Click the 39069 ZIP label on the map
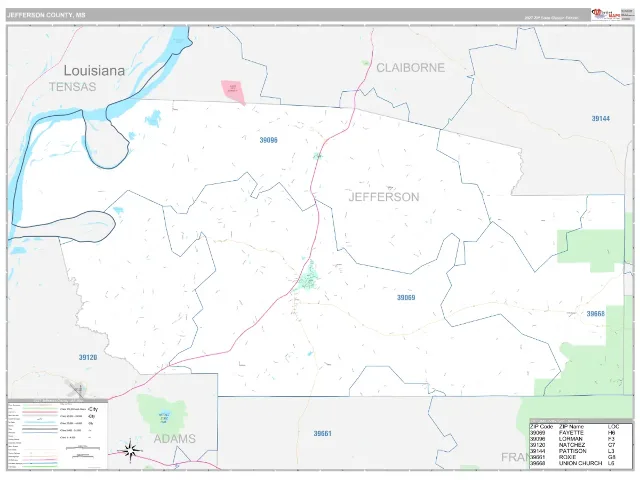The width and height of the screenshot is (640, 480). [406, 298]
